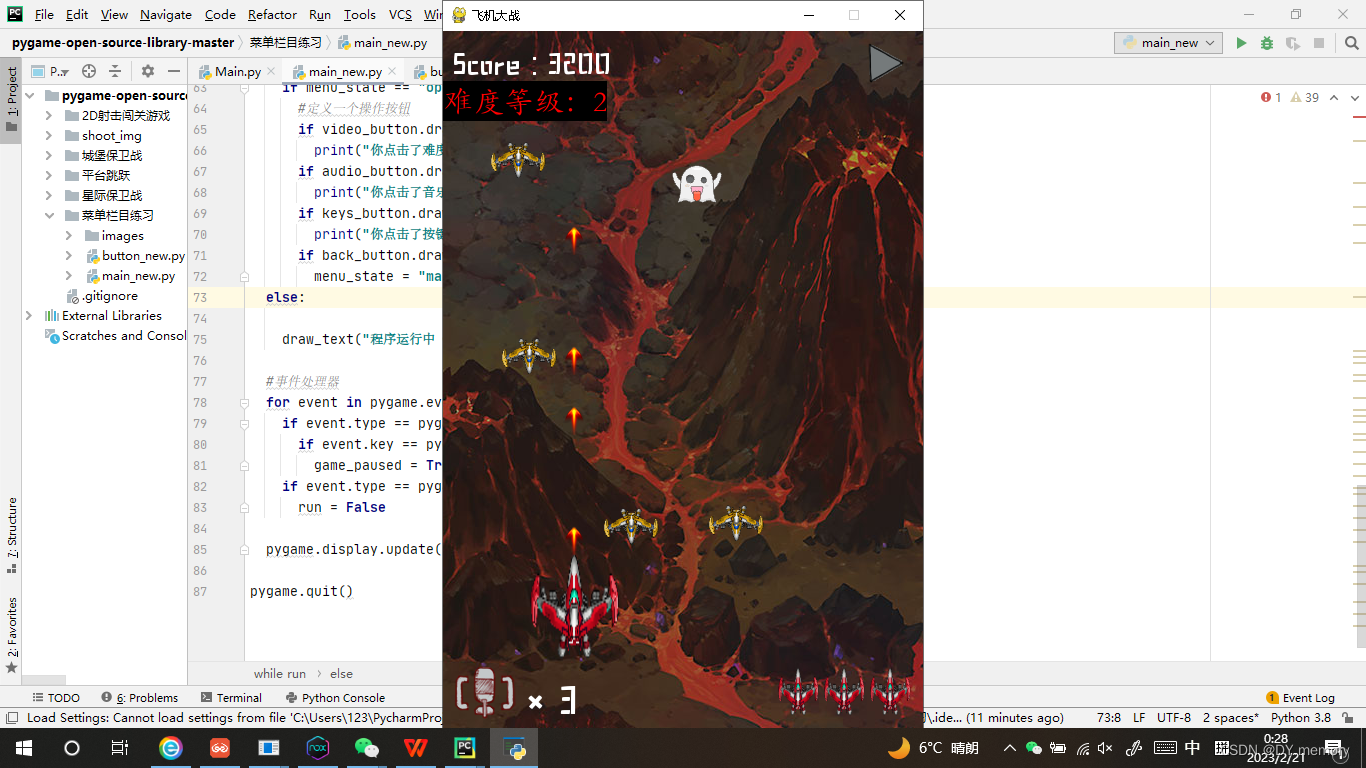
Task: Close the Main.py editor tab
Action: pos(273,72)
